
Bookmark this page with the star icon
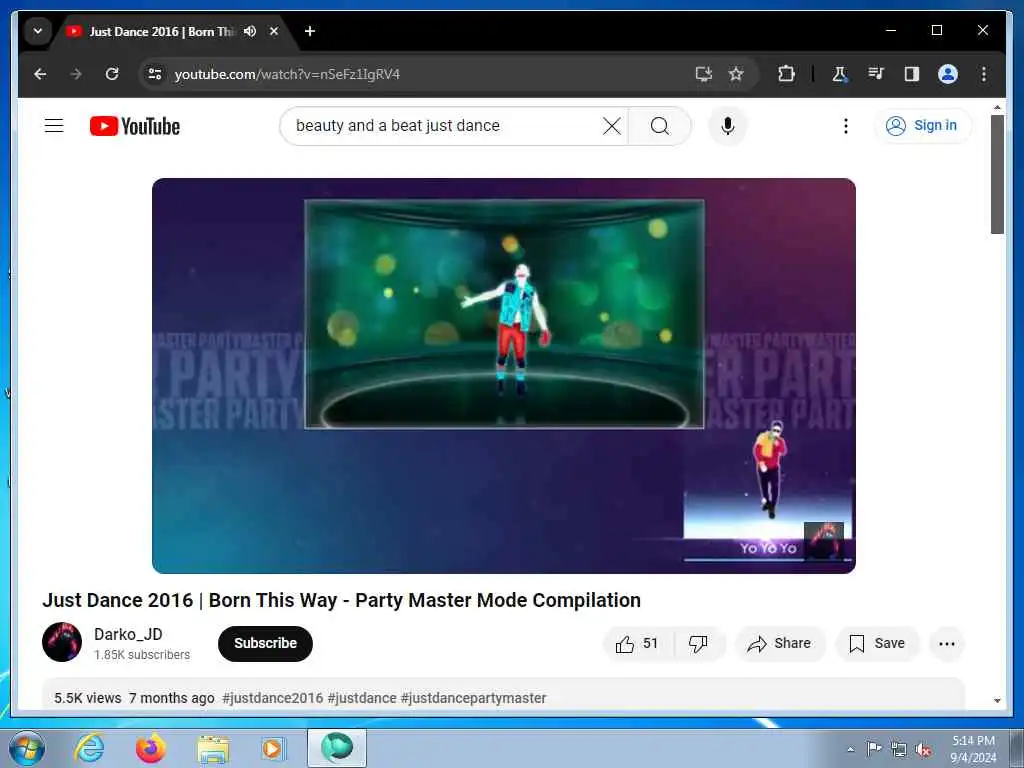click(x=736, y=74)
